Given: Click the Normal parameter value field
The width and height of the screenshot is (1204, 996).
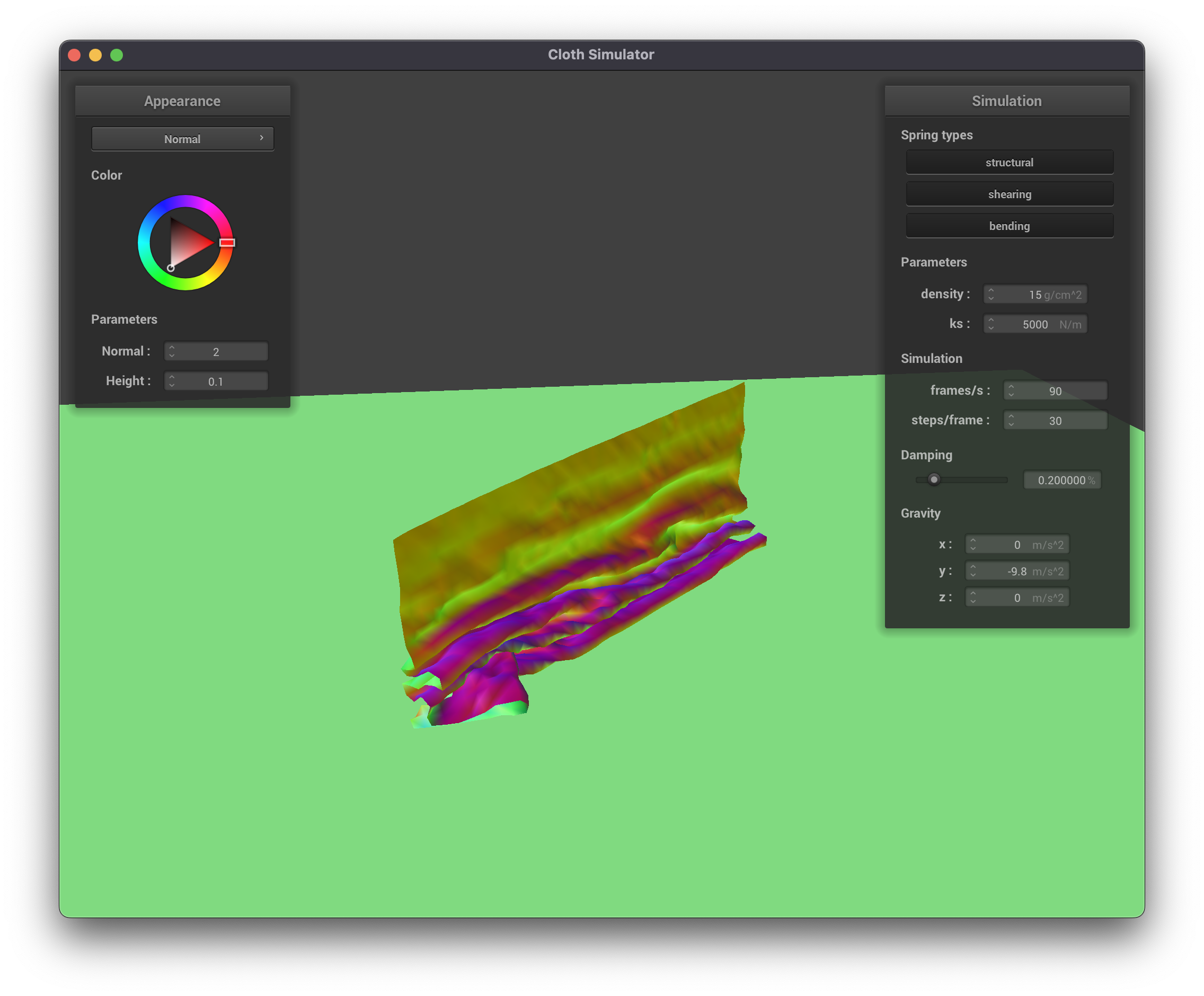Looking at the screenshot, I should pyautogui.click(x=216, y=351).
